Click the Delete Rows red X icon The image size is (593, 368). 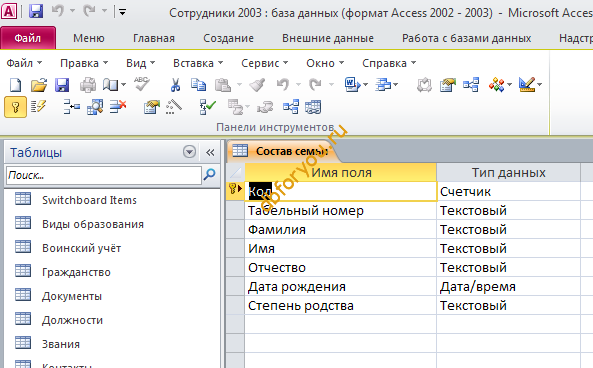point(118,107)
